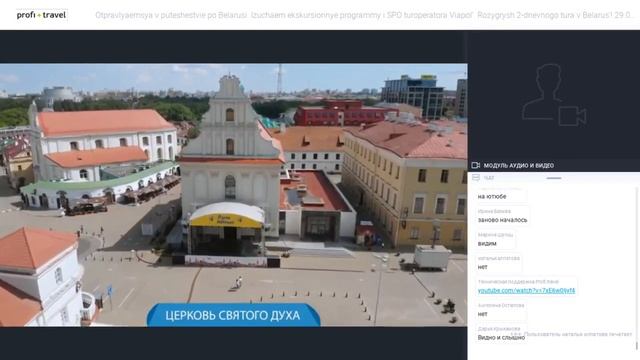Click the chat panel drag handle bar
The image size is (640, 360).
554,178
